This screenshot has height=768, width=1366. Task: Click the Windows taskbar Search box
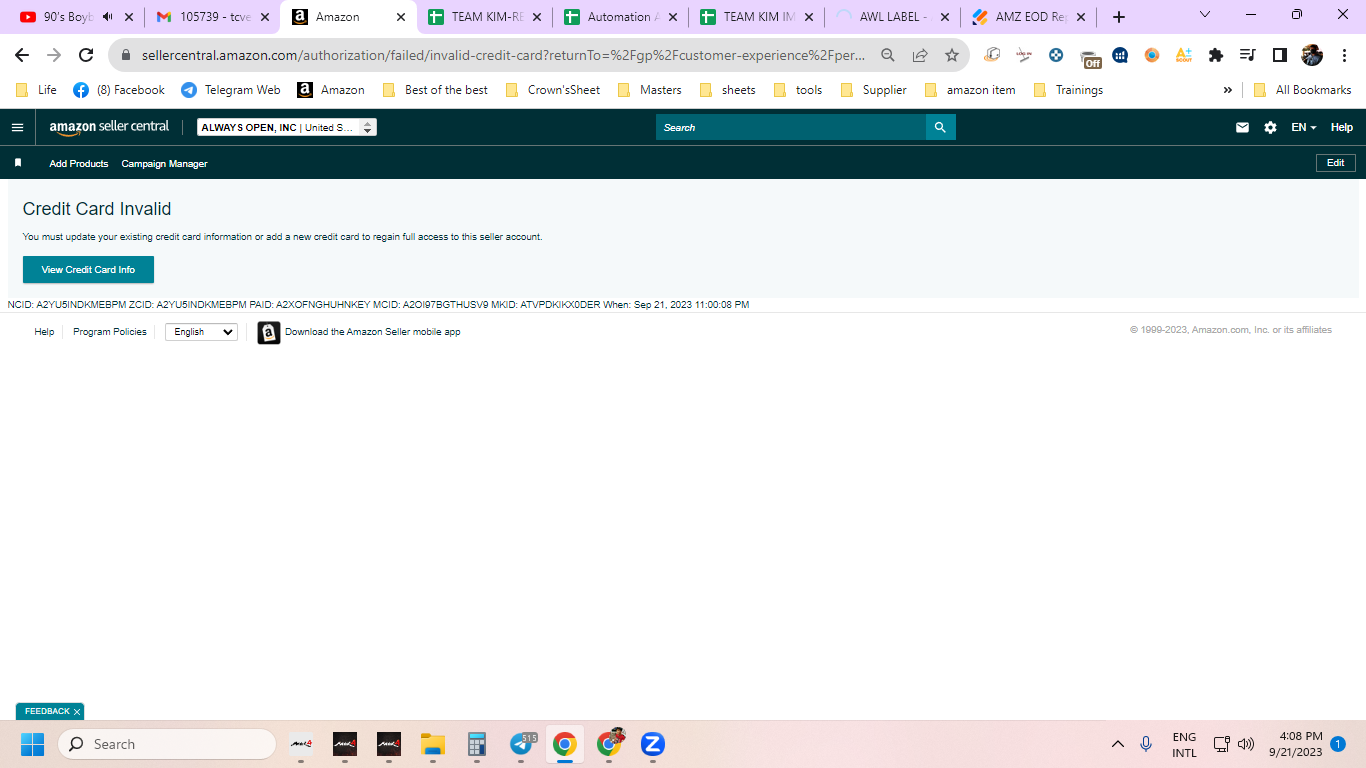tap(167, 744)
